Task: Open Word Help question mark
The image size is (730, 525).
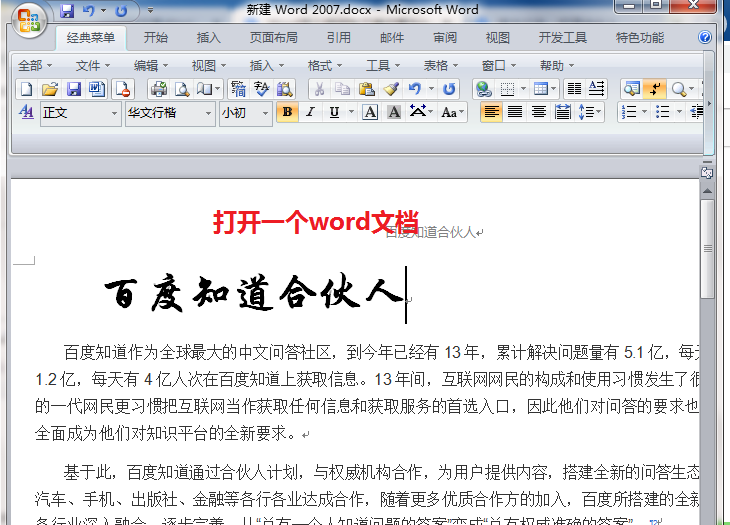Action: coord(705,37)
